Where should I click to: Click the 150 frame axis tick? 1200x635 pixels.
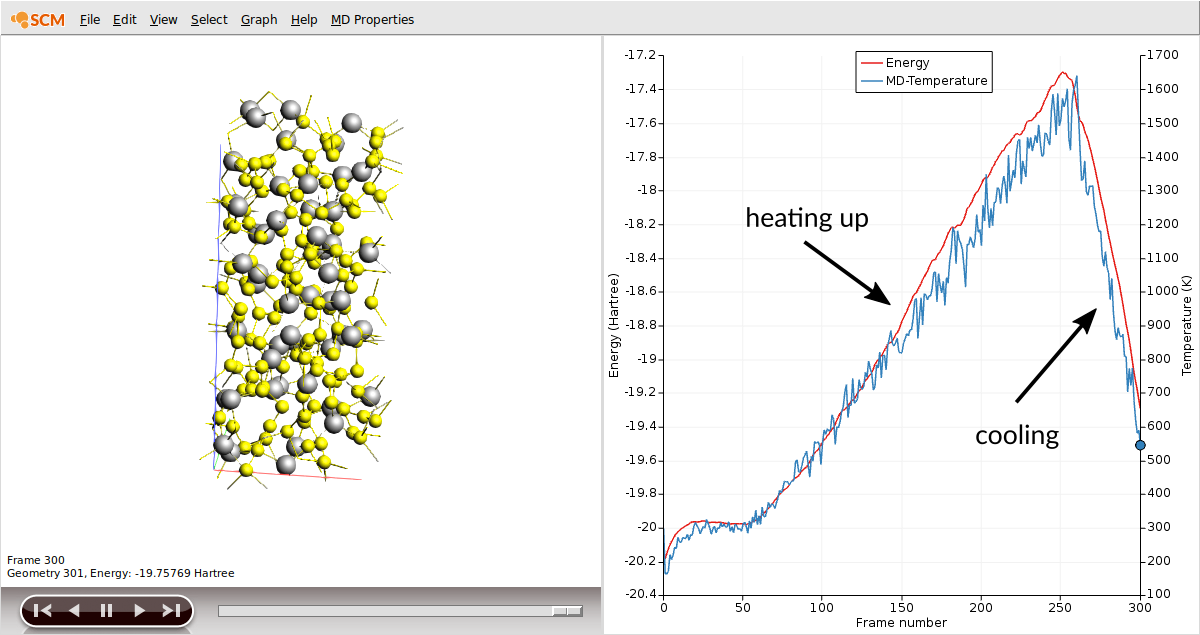(902, 606)
